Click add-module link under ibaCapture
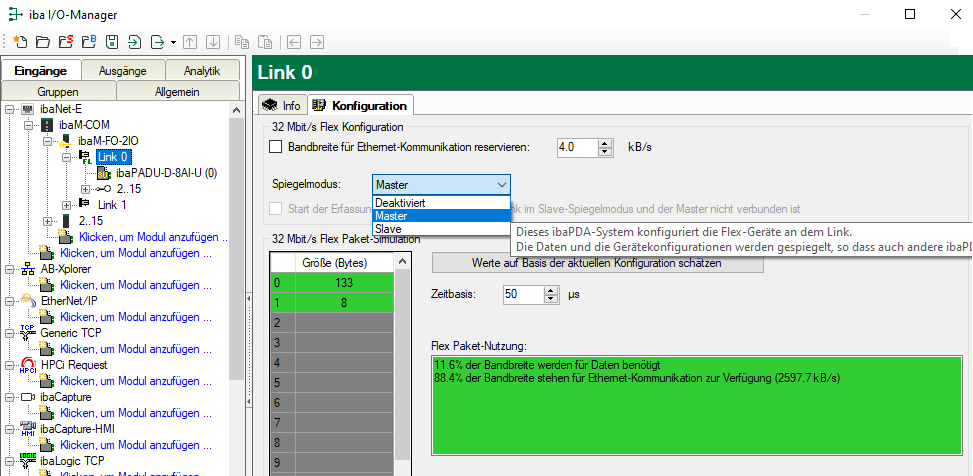The height and width of the screenshot is (476, 973). (x=135, y=413)
